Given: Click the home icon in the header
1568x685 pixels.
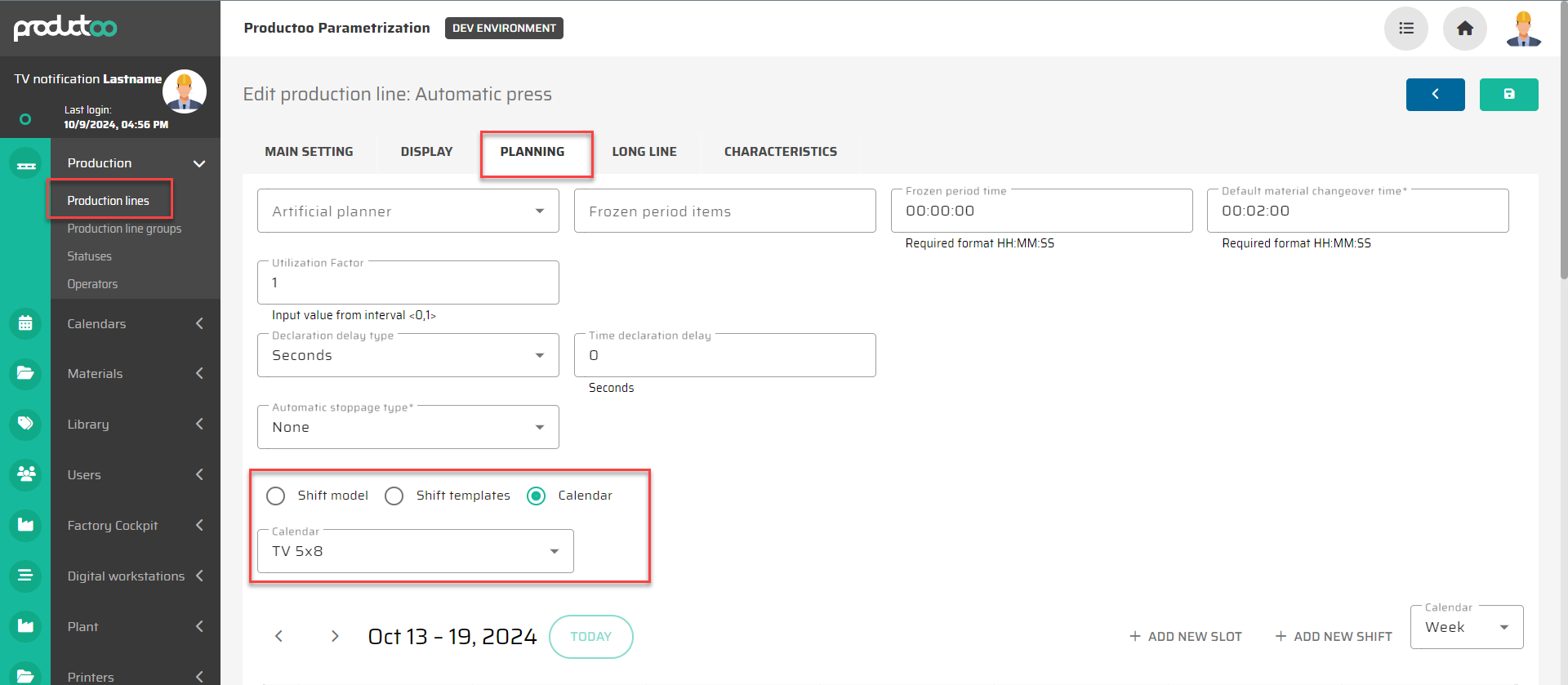Looking at the screenshot, I should click(x=1464, y=29).
